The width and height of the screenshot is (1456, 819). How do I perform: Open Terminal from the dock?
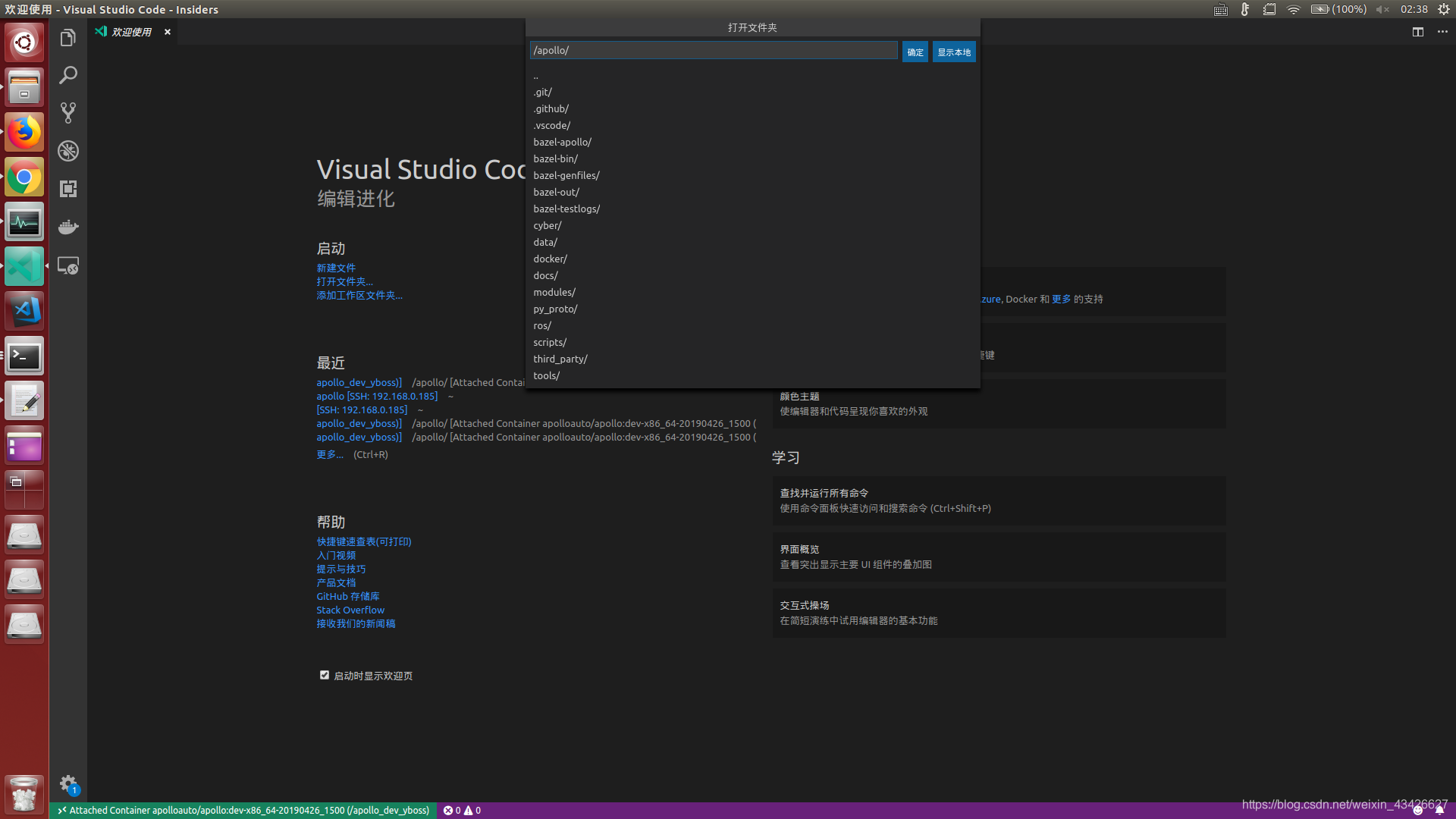[24, 356]
